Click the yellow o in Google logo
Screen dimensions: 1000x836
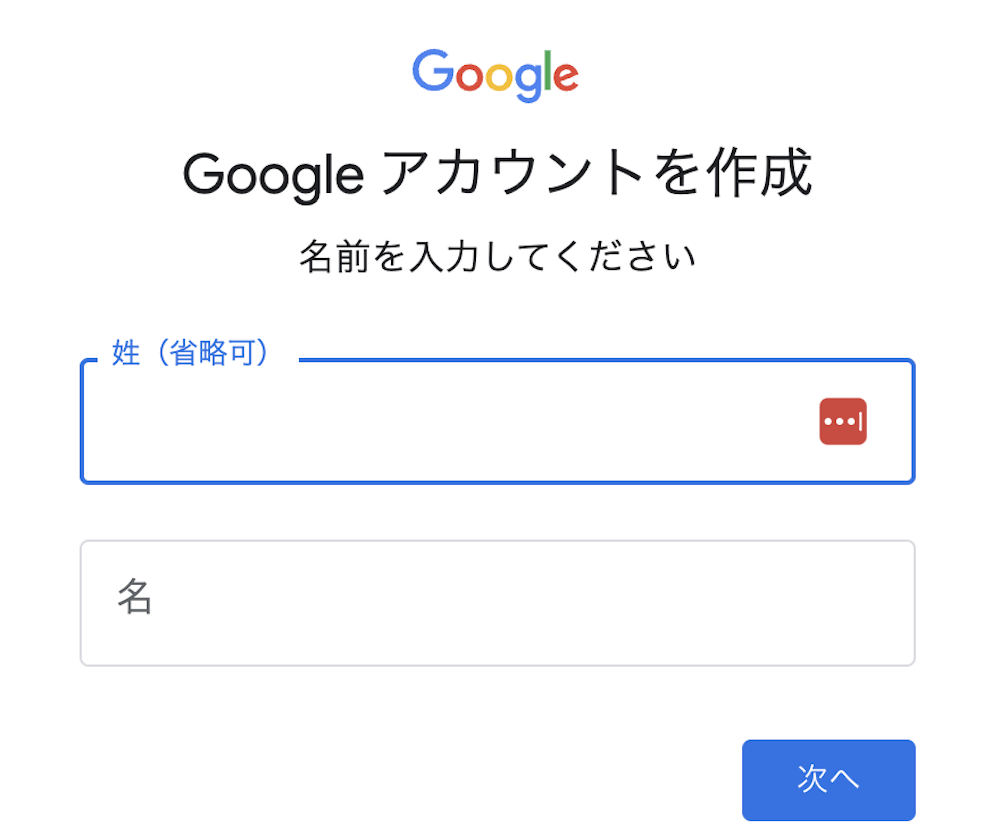pos(499,77)
